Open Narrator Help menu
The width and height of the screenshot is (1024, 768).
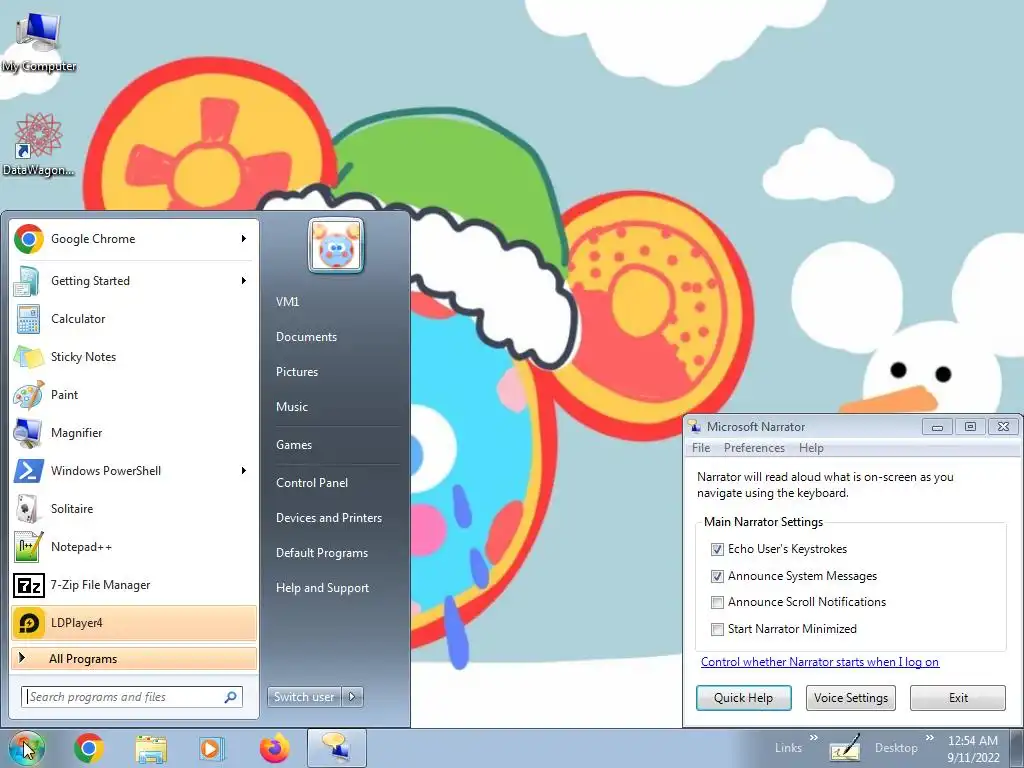(810, 448)
